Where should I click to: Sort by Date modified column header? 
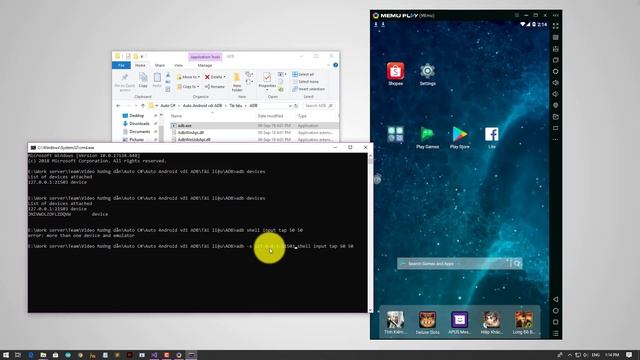tap(270, 116)
